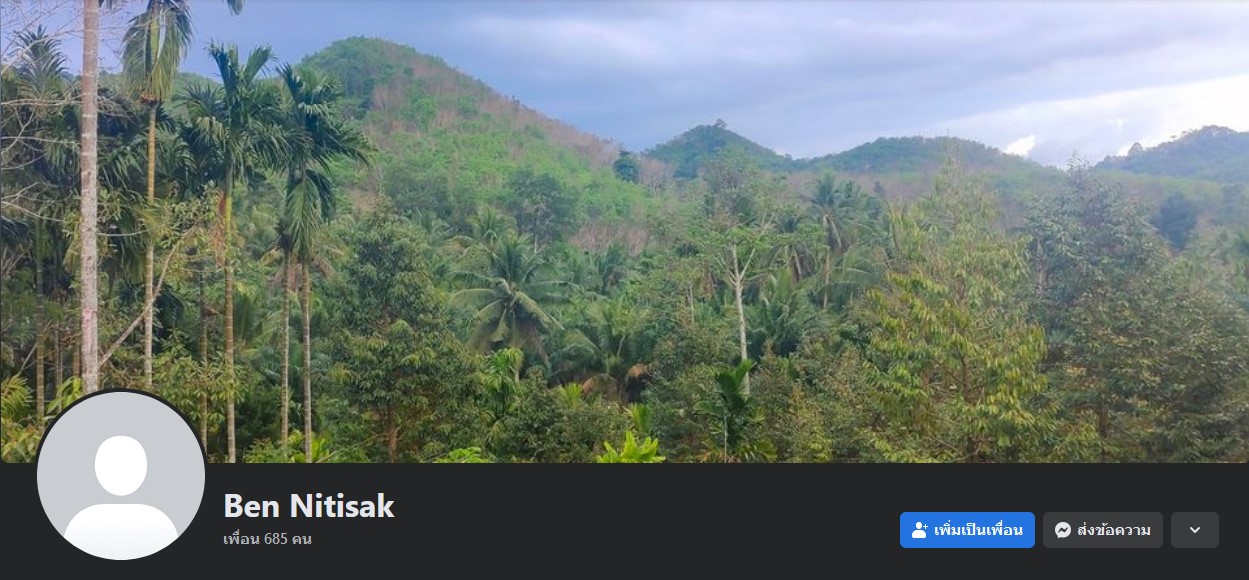Screen dimensions: 1249x580
Task: Click the เพิ่มเป็นเพื่อน add friend button
Action: pyautogui.click(x=967, y=530)
